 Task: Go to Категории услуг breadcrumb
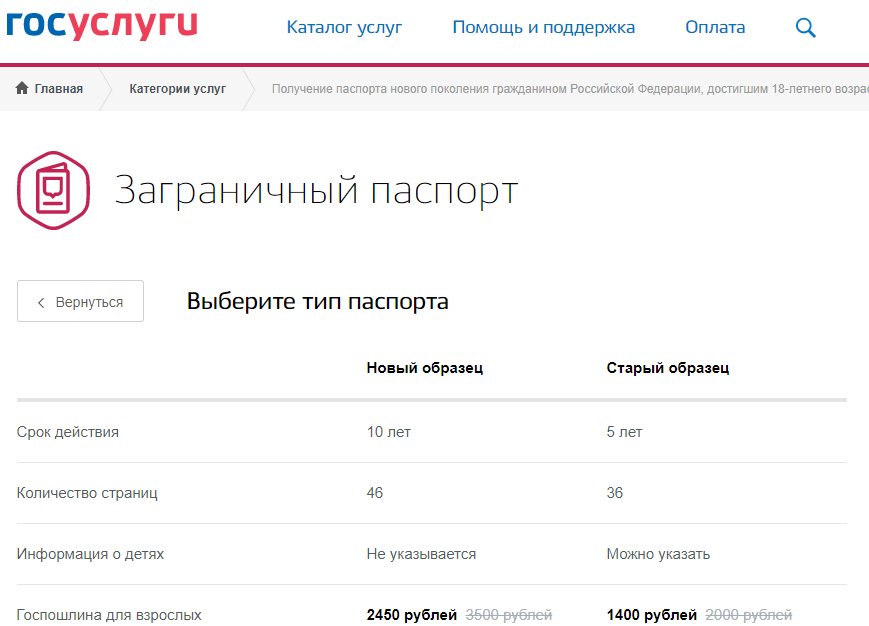point(177,89)
